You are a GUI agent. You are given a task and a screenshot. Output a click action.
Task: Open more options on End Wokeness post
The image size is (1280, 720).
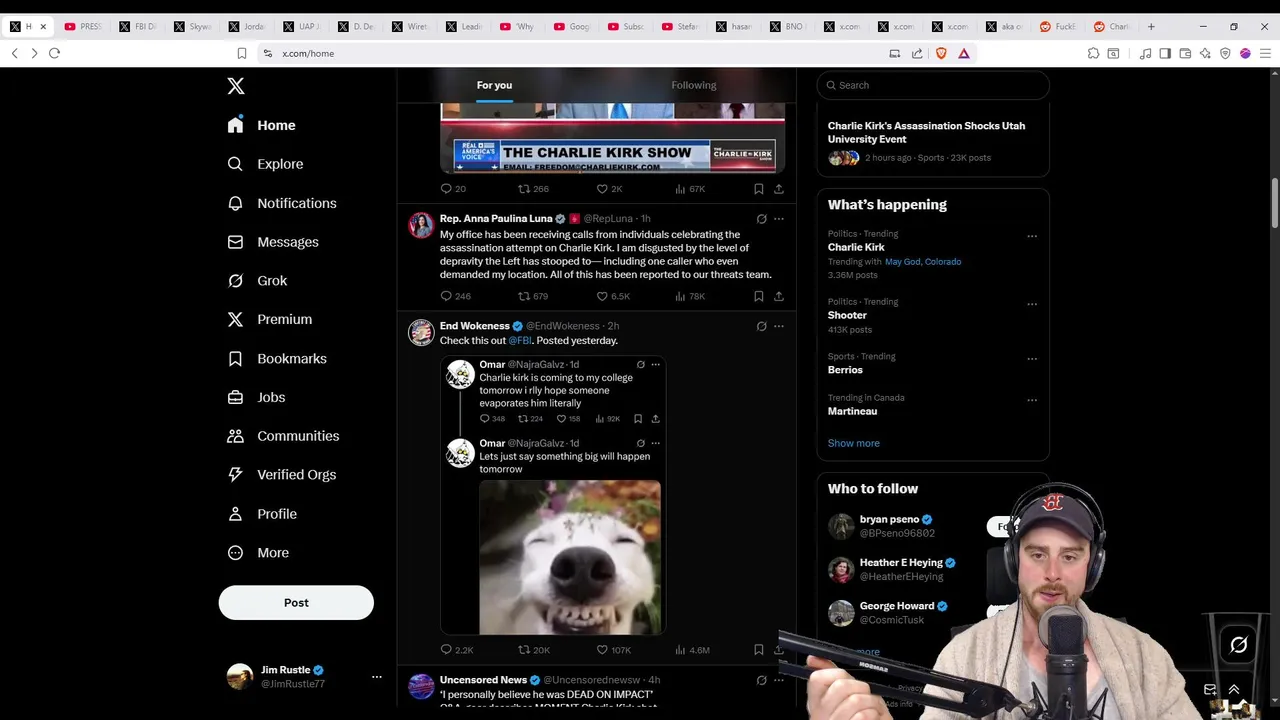(x=779, y=326)
